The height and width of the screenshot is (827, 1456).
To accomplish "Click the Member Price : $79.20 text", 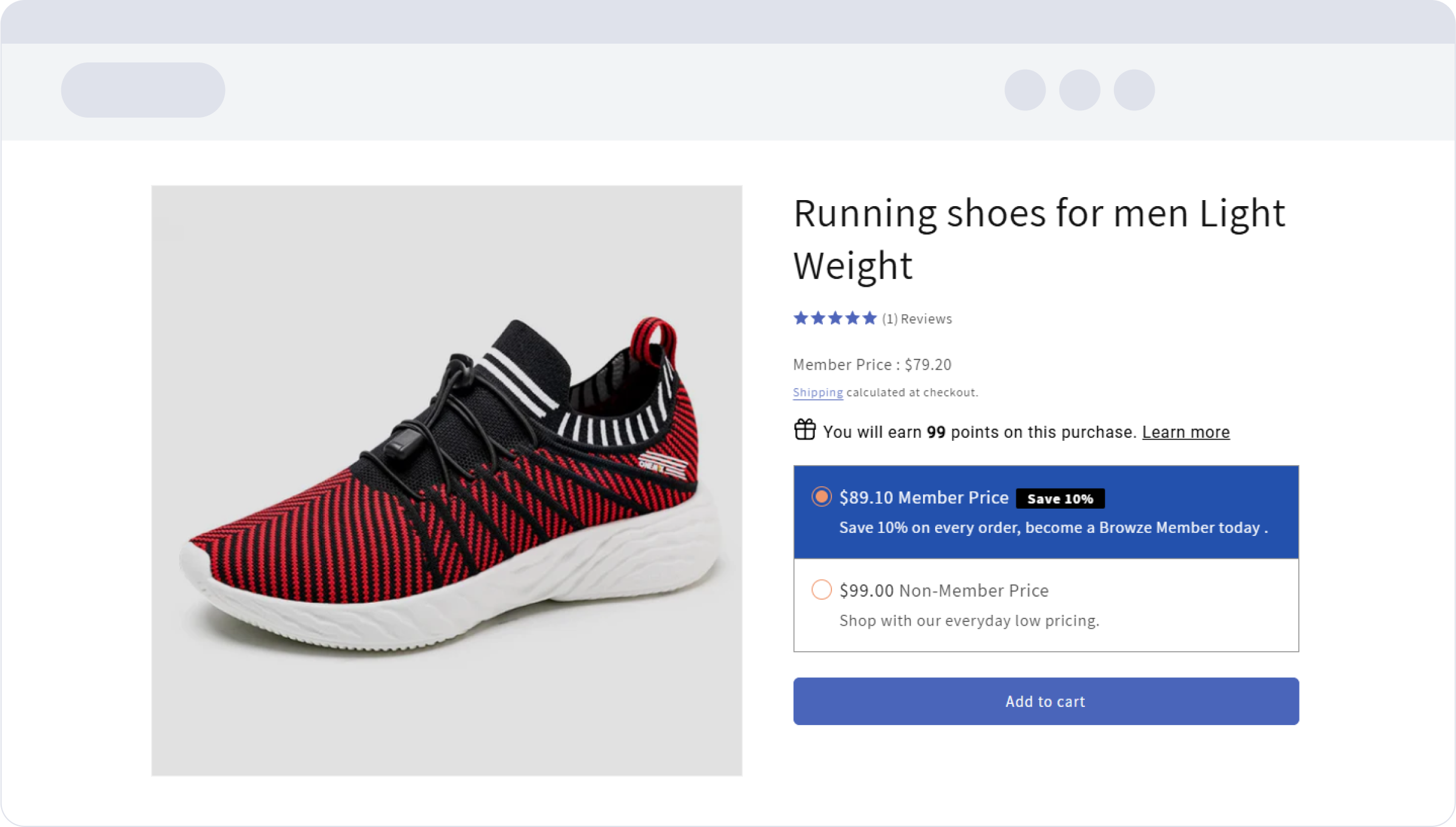I will [872, 365].
